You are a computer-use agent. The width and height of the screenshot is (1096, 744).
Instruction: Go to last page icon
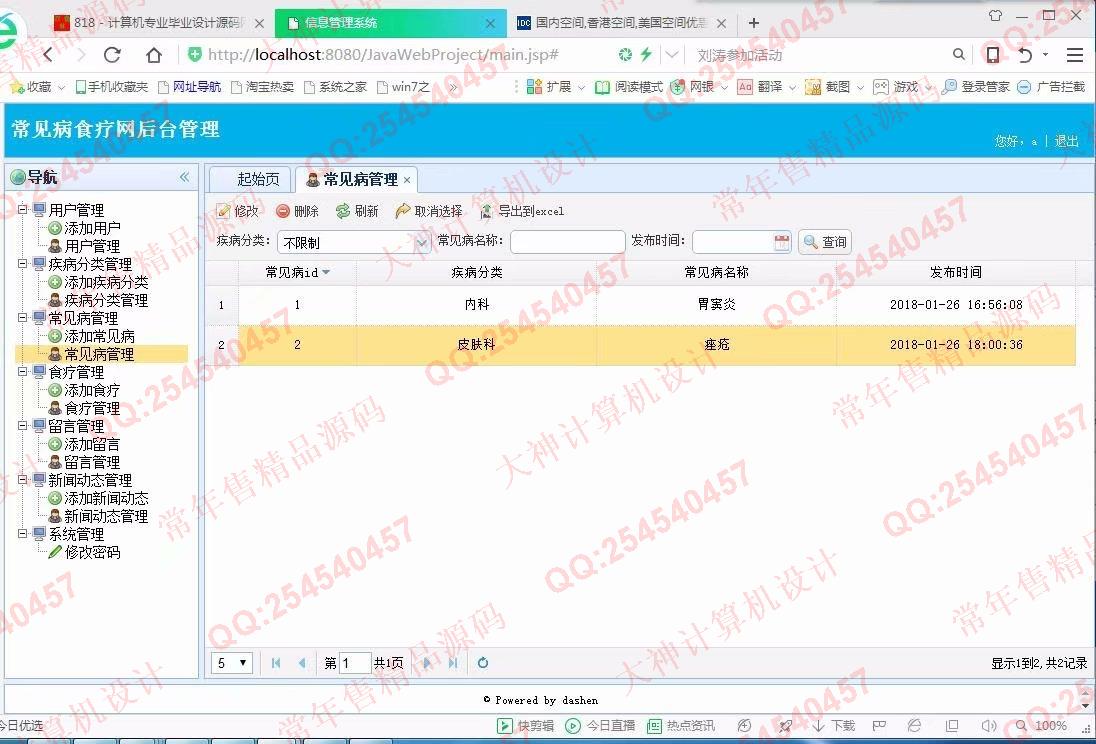click(x=453, y=663)
